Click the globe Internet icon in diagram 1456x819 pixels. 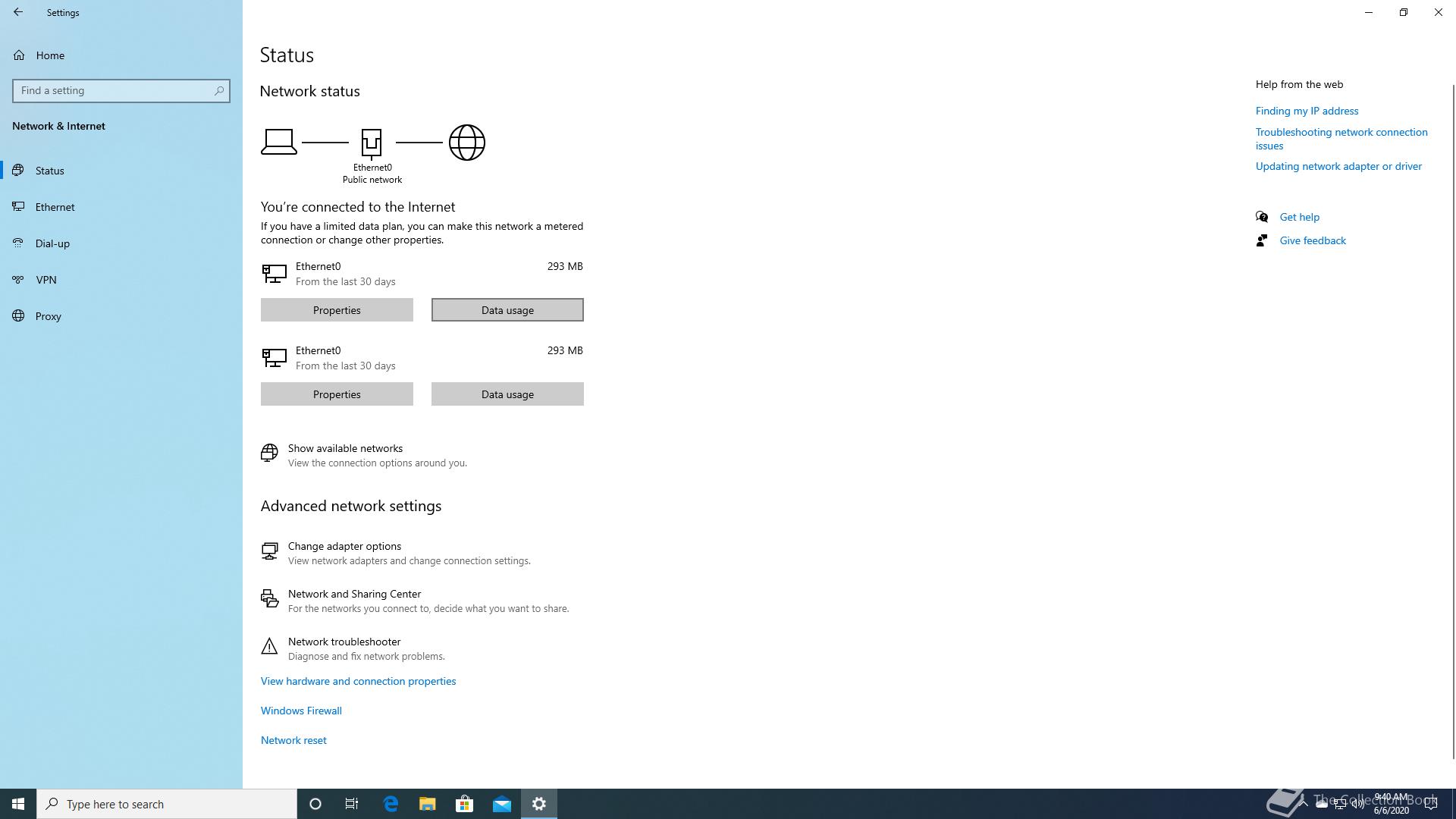[x=467, y=143]
